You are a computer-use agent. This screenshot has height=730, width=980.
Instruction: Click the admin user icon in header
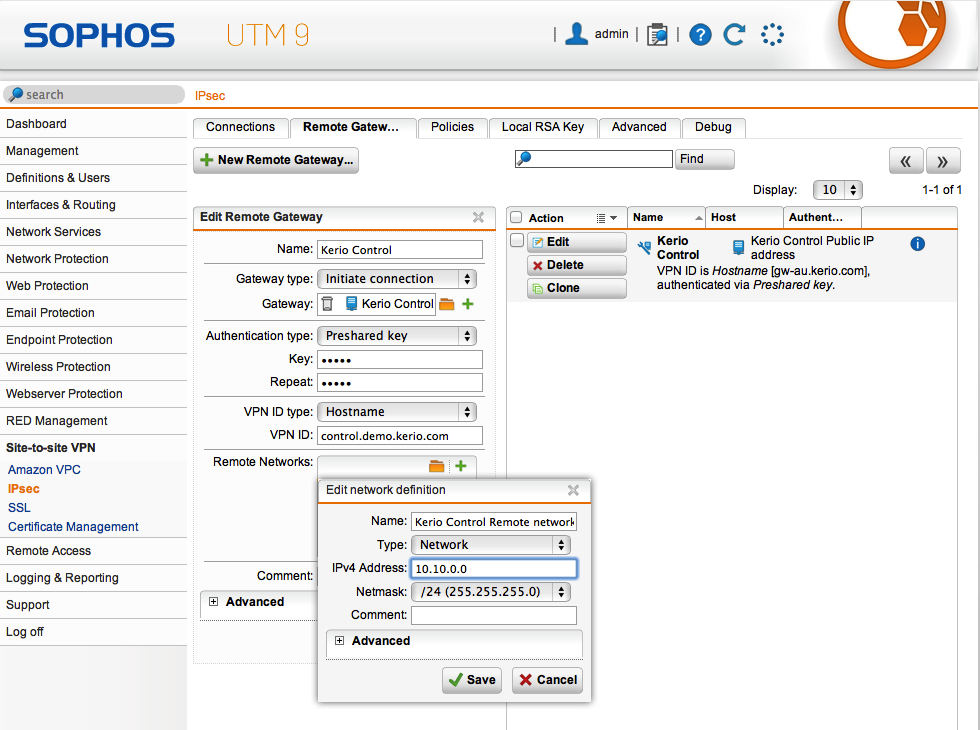pos(576,34)
